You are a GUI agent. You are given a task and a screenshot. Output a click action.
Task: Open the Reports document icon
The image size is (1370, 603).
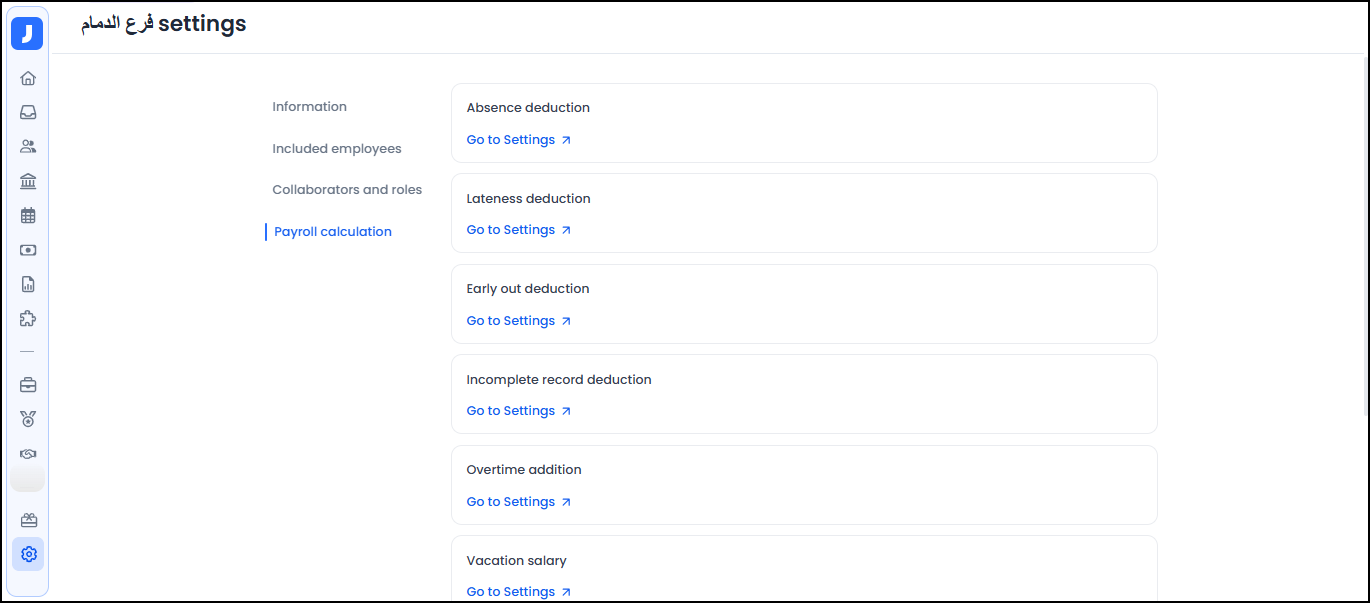[x=27, y=283]
